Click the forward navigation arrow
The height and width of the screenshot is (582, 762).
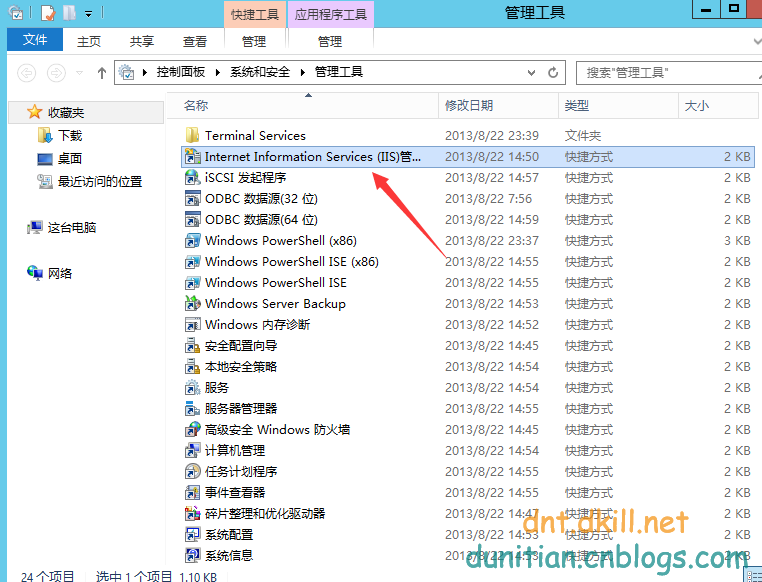pos(56,73)
